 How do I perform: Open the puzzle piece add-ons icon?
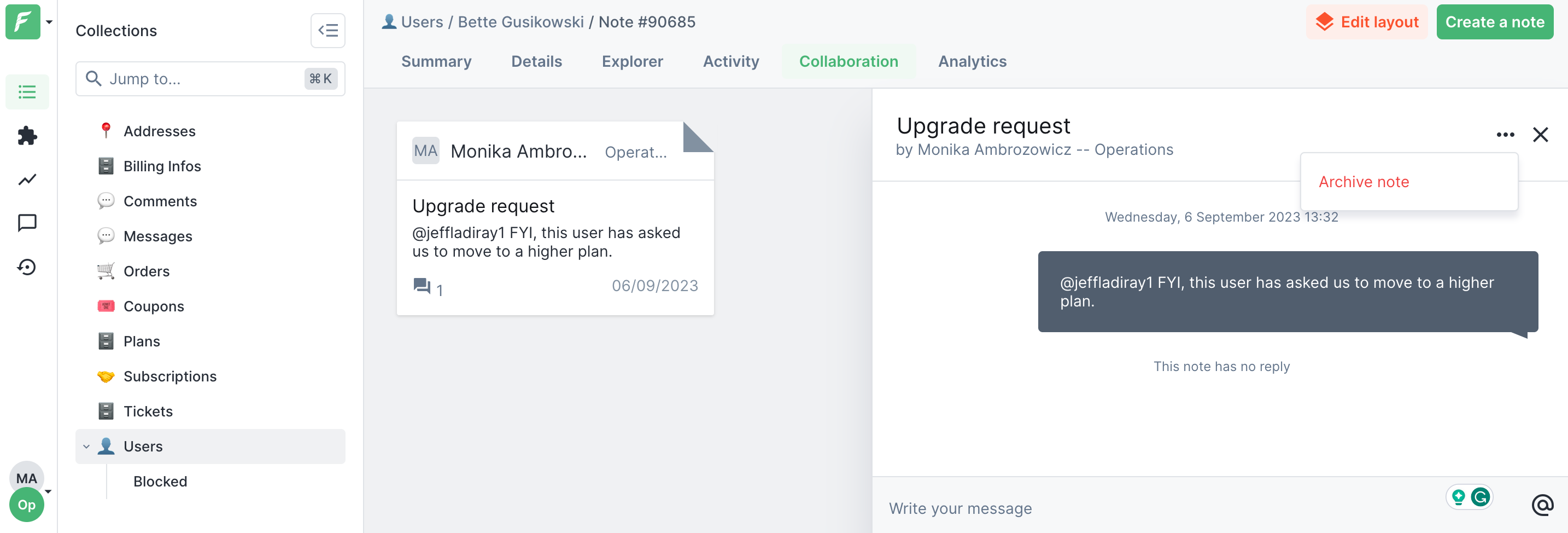(x=27, y=136)
